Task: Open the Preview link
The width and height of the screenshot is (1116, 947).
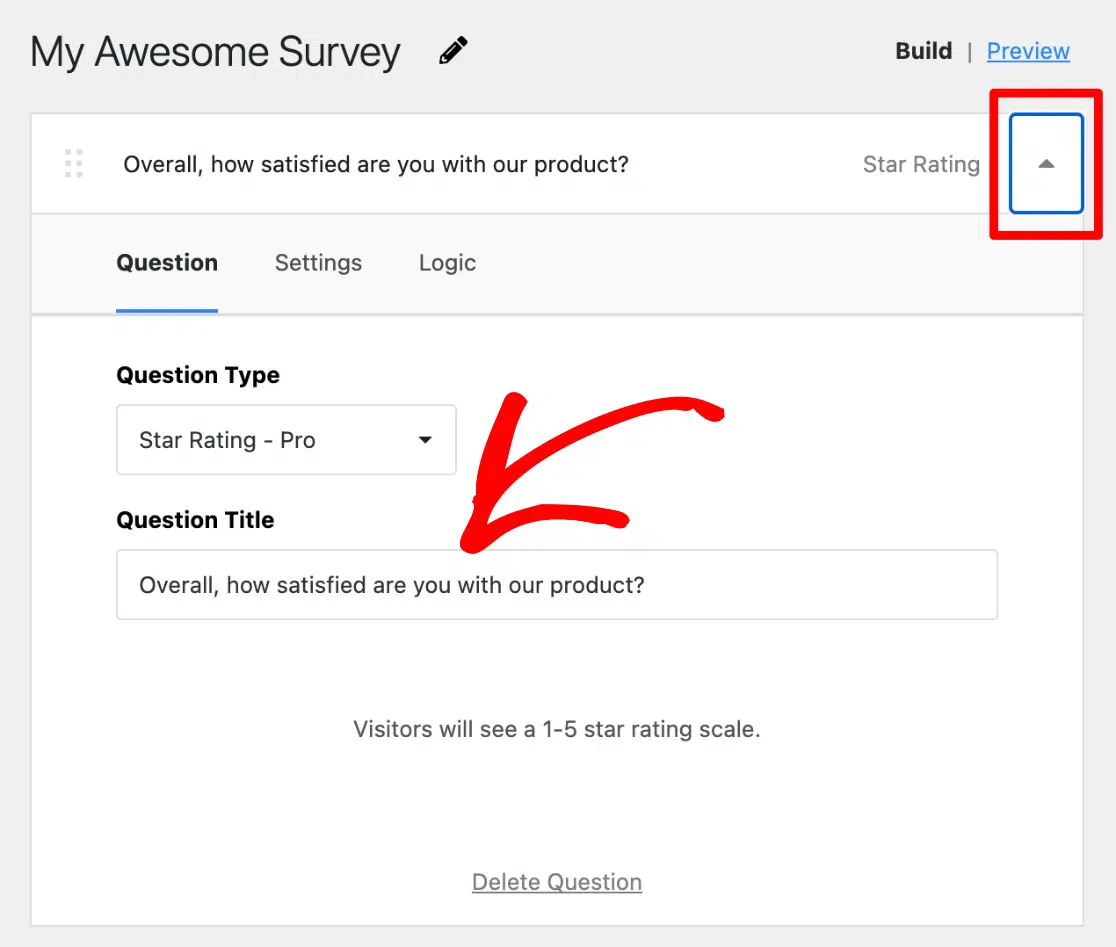Action: point(1028,51)
